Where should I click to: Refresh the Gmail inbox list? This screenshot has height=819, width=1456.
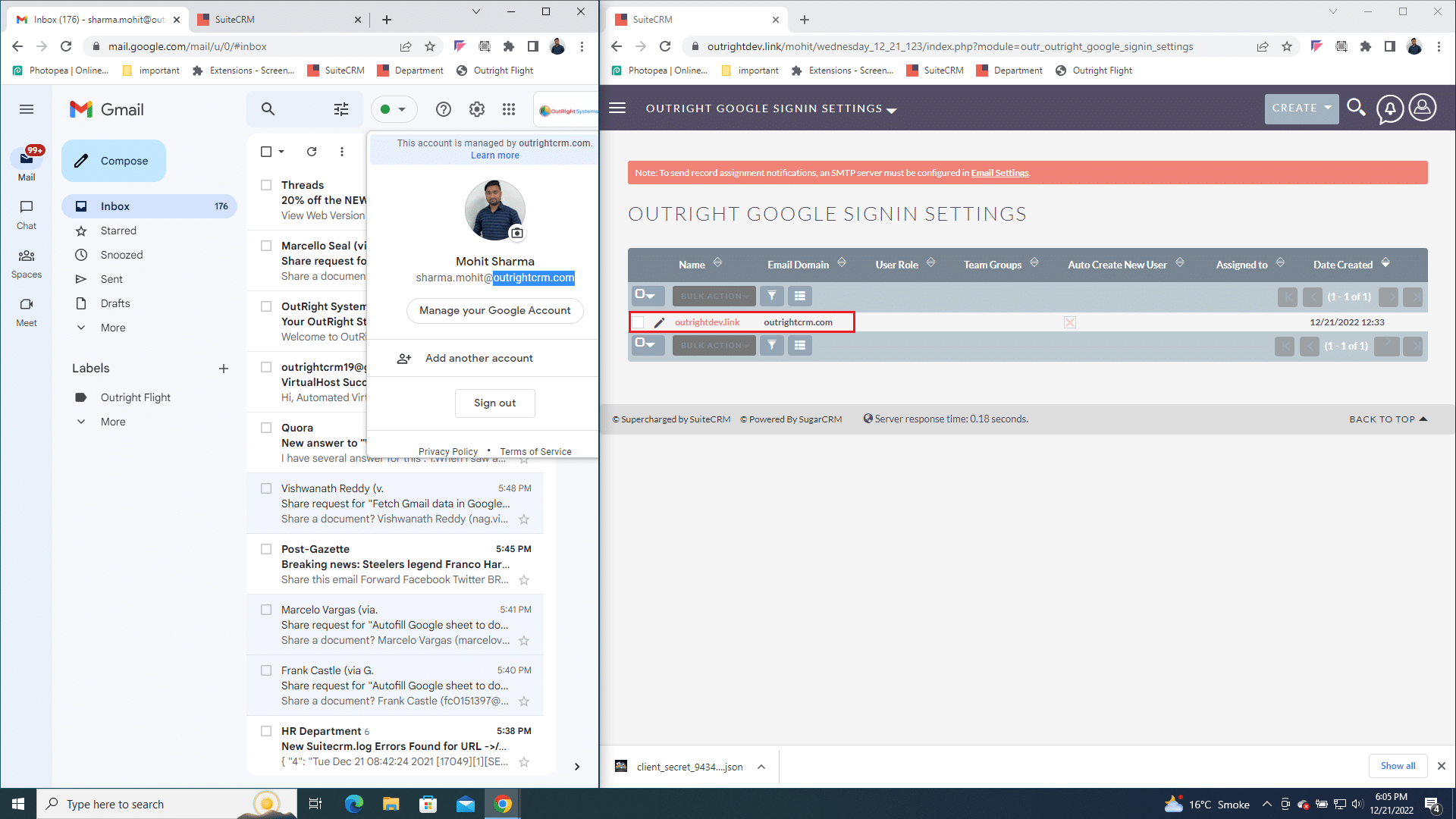pyautogui.click(x=312, y=152)
